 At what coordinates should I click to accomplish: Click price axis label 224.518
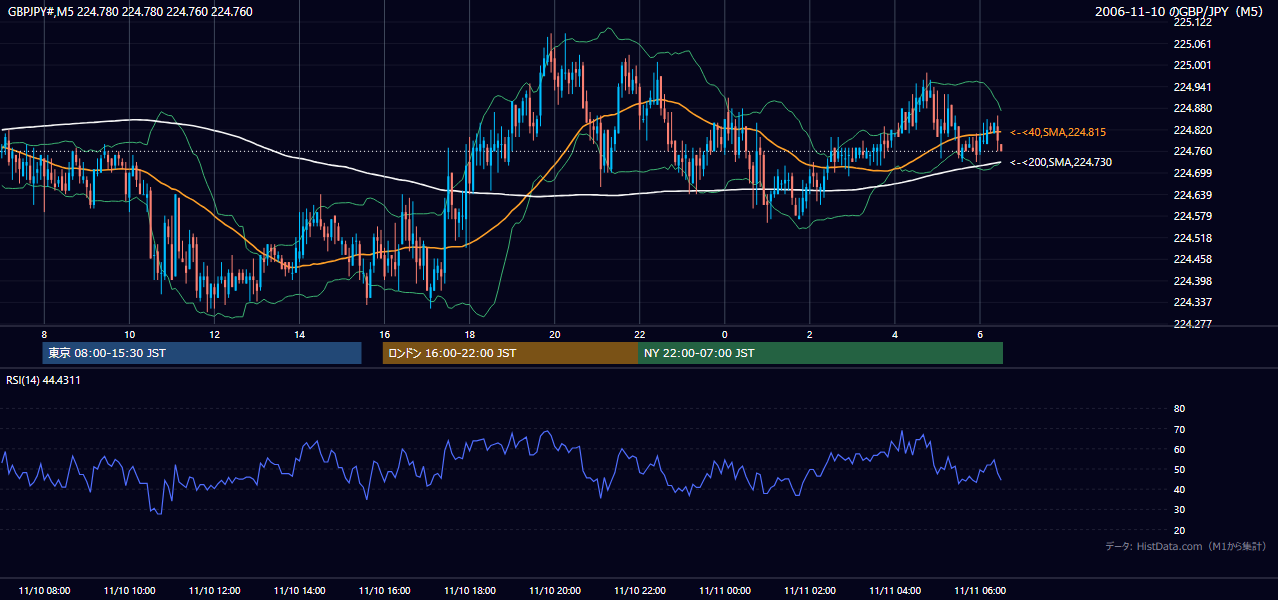pyautogui.click(x=1192, y=238)
